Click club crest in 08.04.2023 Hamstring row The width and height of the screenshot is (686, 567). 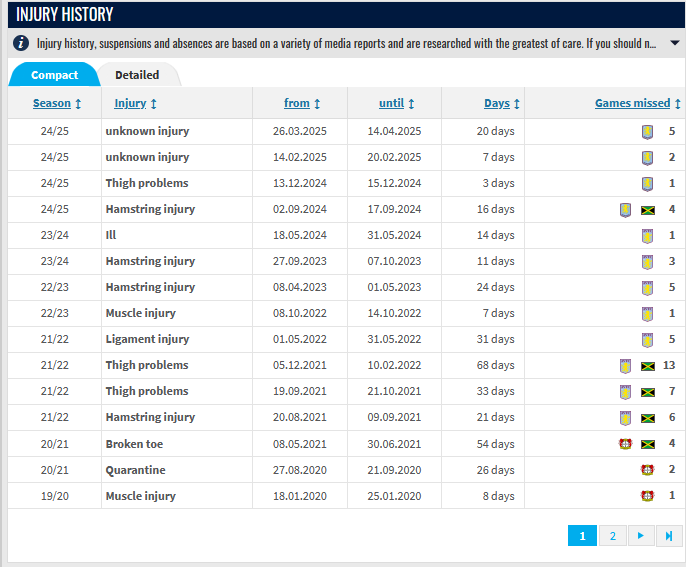coord(648,287)
